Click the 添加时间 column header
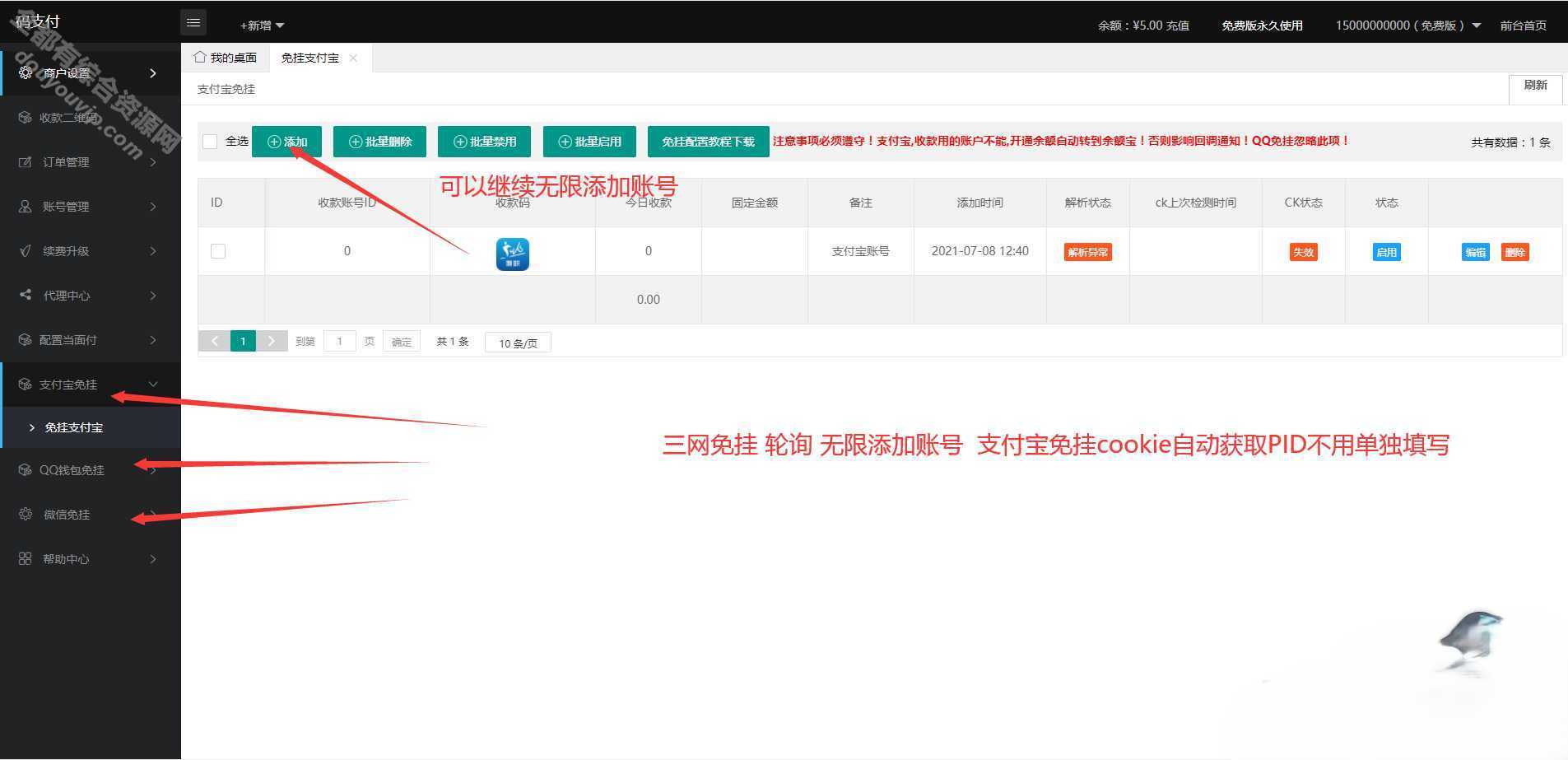The width and height of the screenshot is (1568, 760). click(x=979, y=203)
